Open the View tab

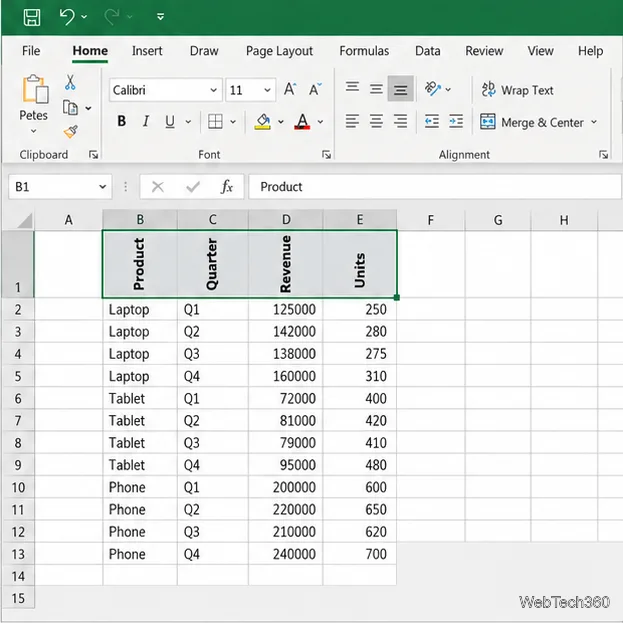tap(540, 51)
